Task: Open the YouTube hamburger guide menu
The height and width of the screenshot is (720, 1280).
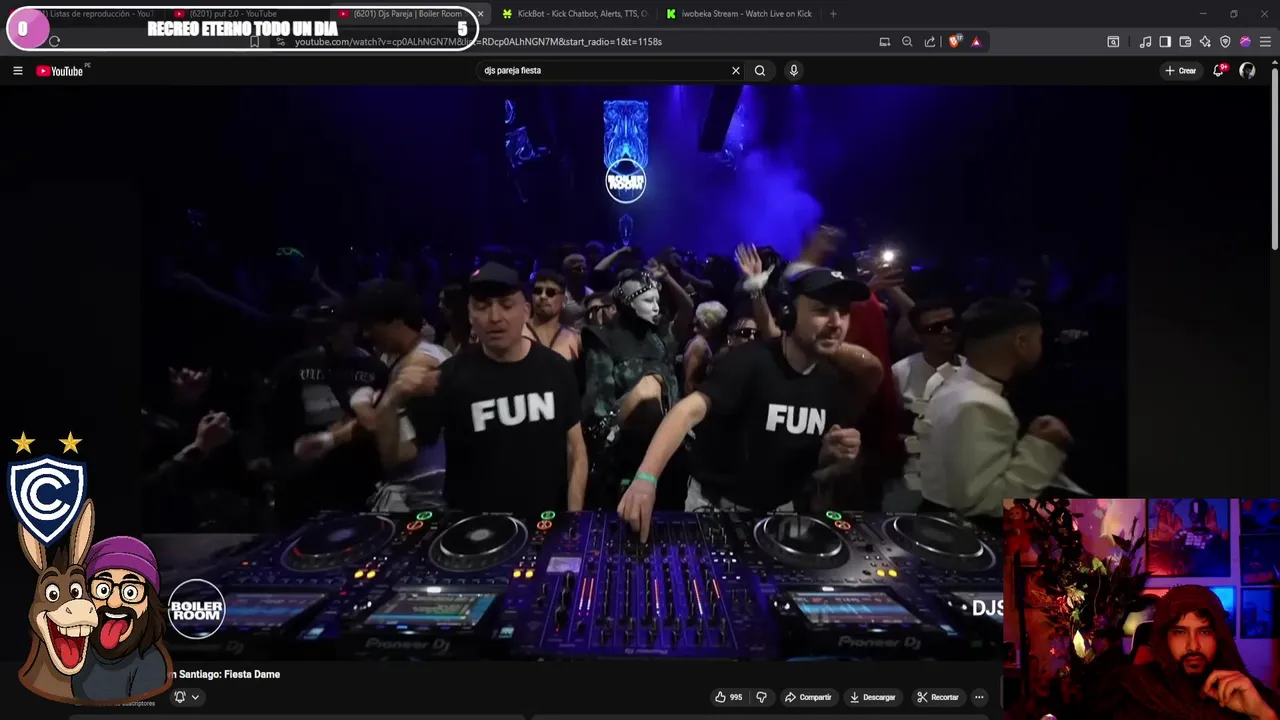Action: [x=17, y=70]
